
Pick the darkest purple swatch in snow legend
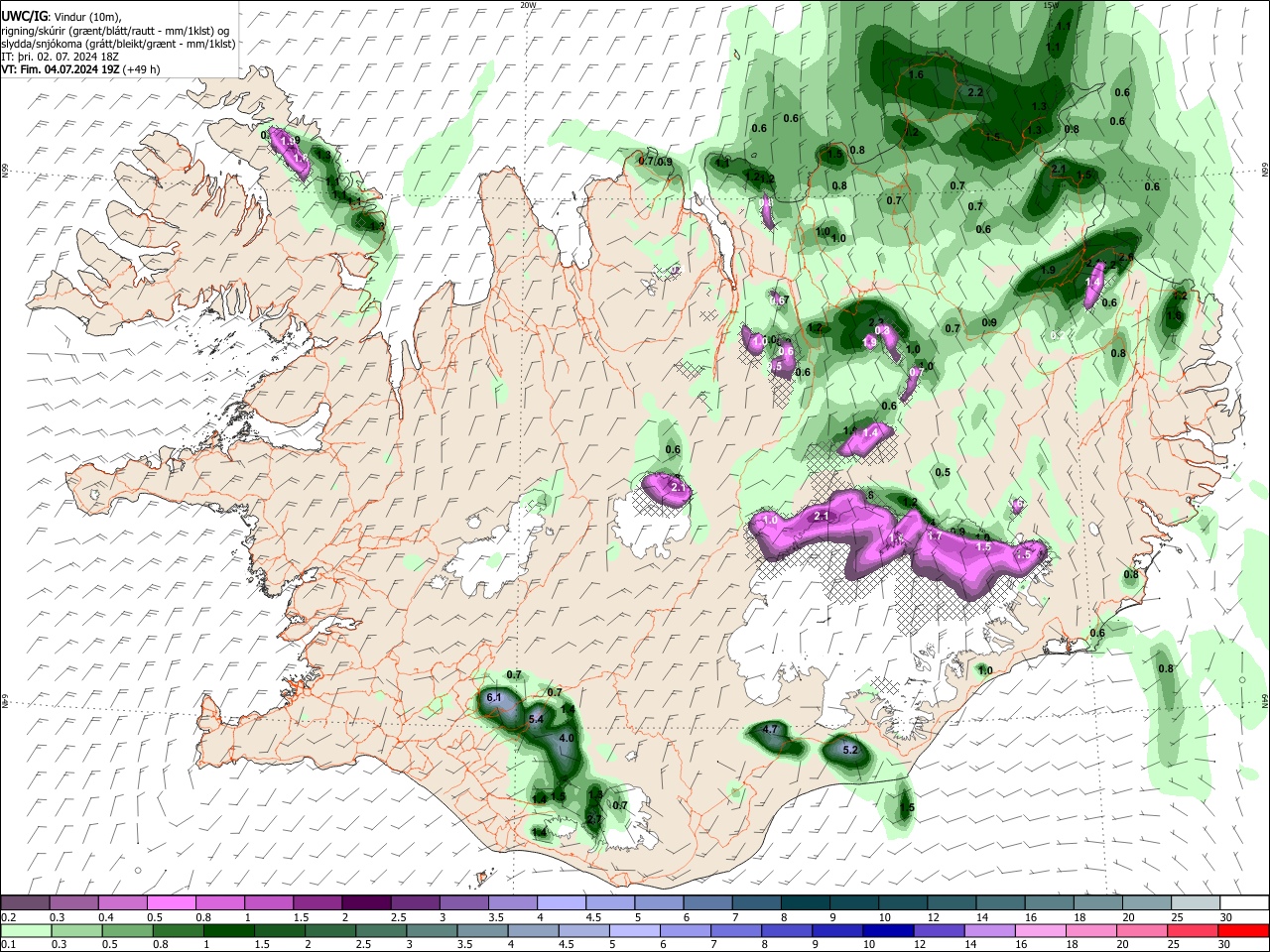tap(366, 902)
